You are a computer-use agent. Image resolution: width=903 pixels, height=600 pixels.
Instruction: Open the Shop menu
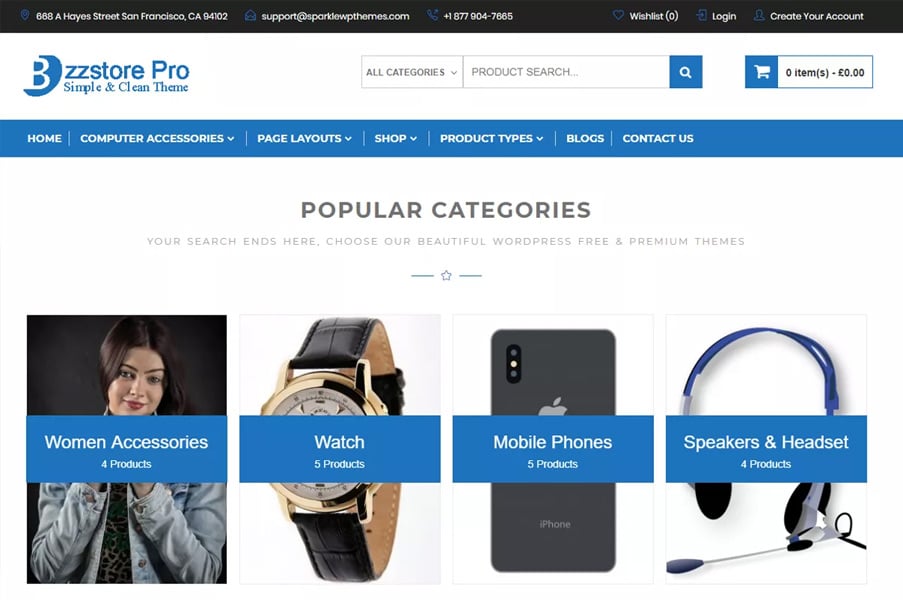[x=396, y=138]
